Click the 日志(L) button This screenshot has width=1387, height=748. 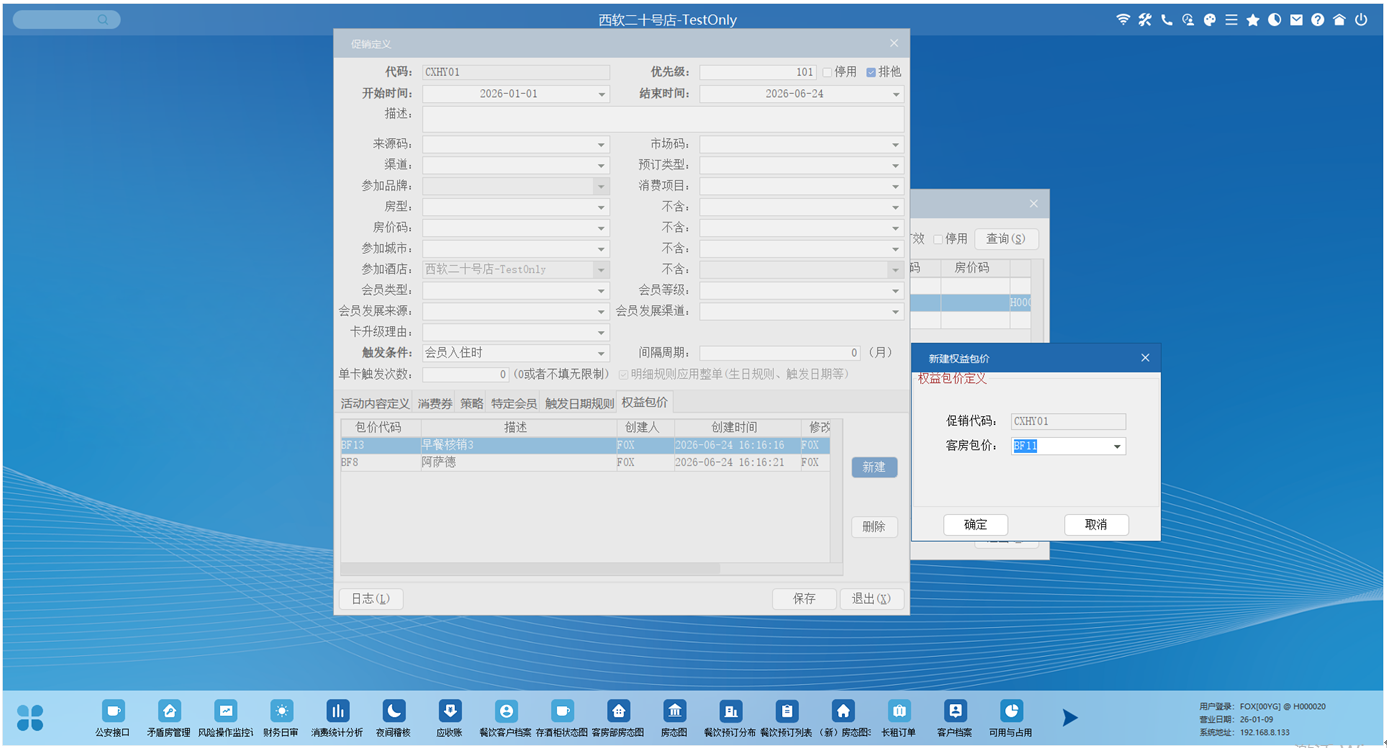pyautogui.click(x=370, y=598)
